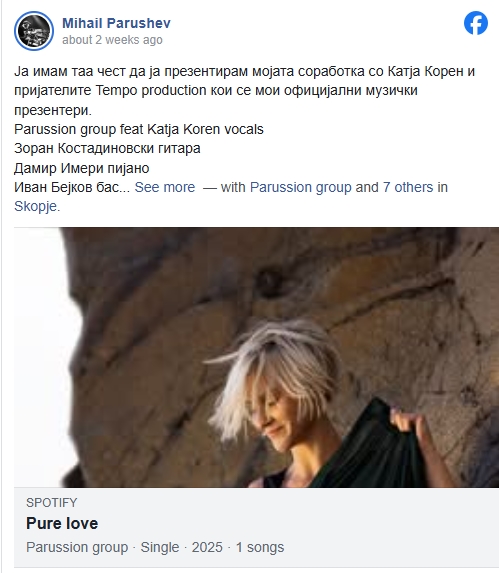499x573 pixels.
Task: Click the SPOTIFY source label
Action: pos(52,502)
